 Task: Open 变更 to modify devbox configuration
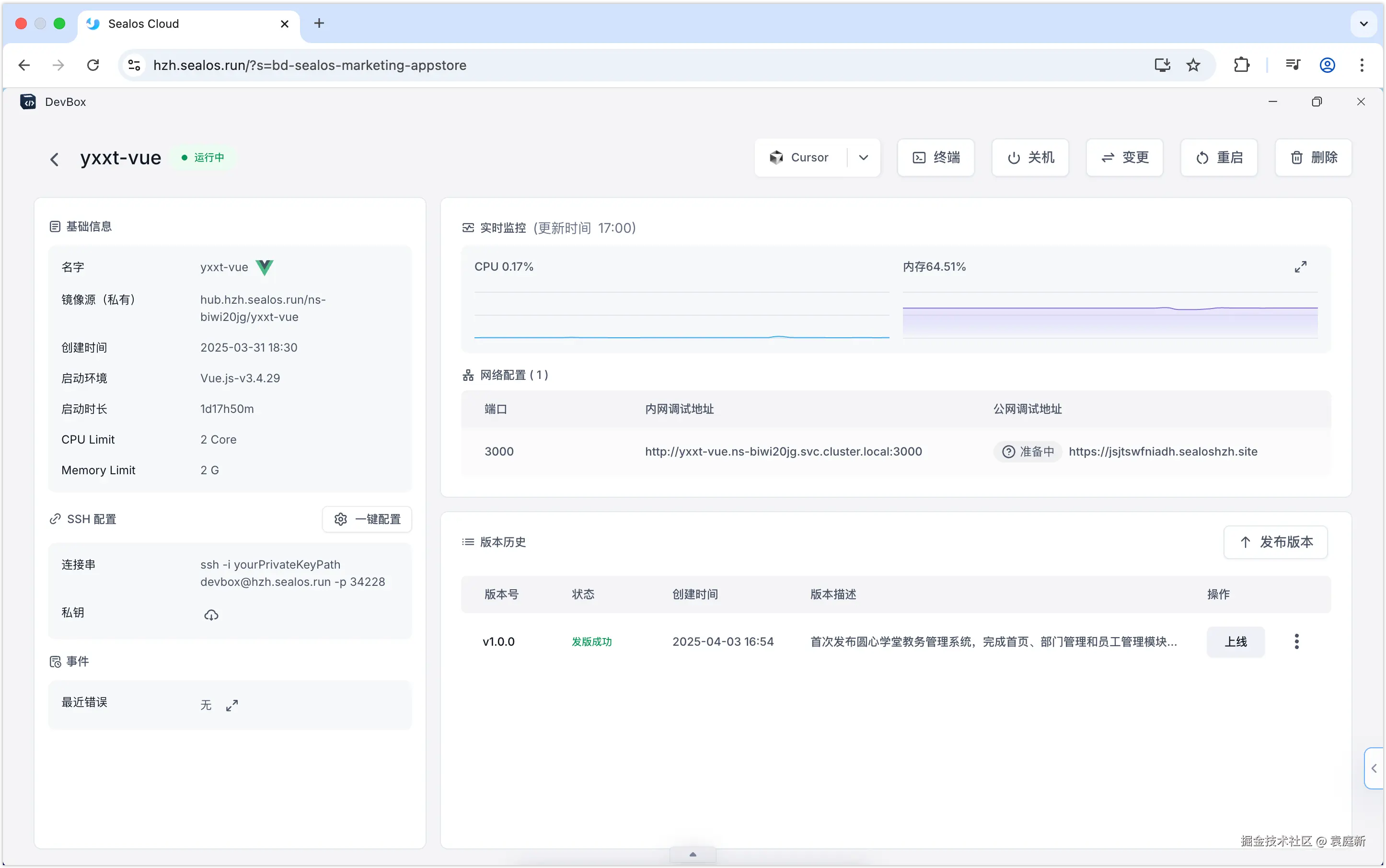1123,157
